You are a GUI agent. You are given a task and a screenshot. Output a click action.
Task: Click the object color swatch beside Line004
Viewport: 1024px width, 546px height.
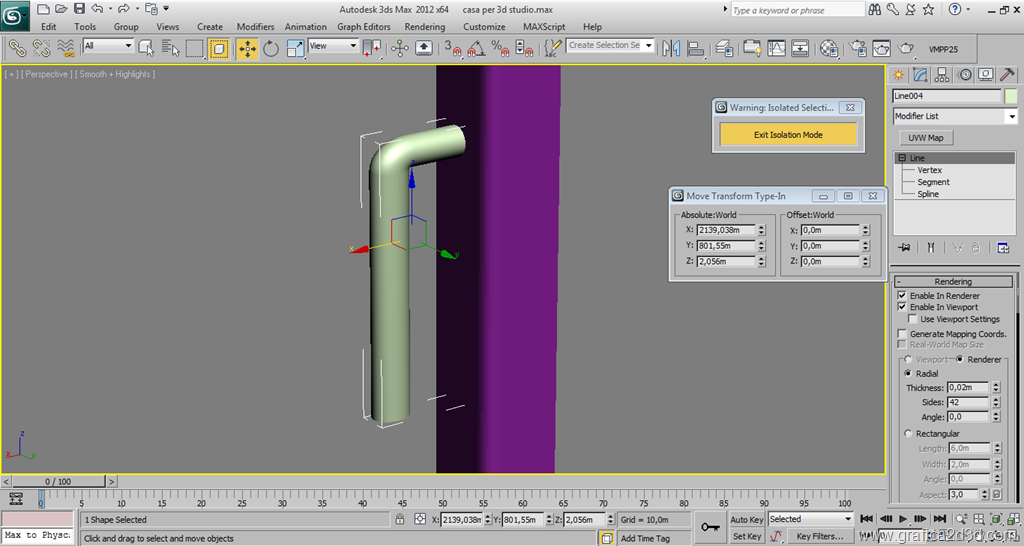tap(1011, 96)
